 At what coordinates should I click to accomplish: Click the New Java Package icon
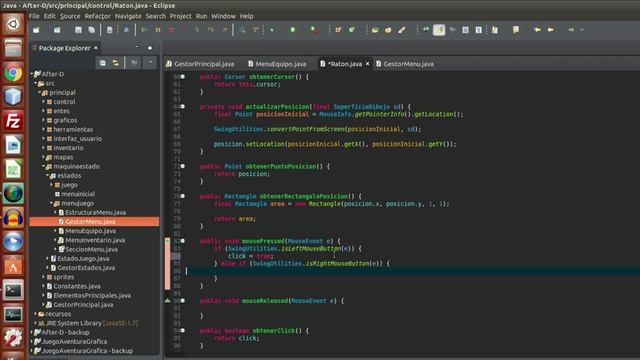tap(338, 30)
